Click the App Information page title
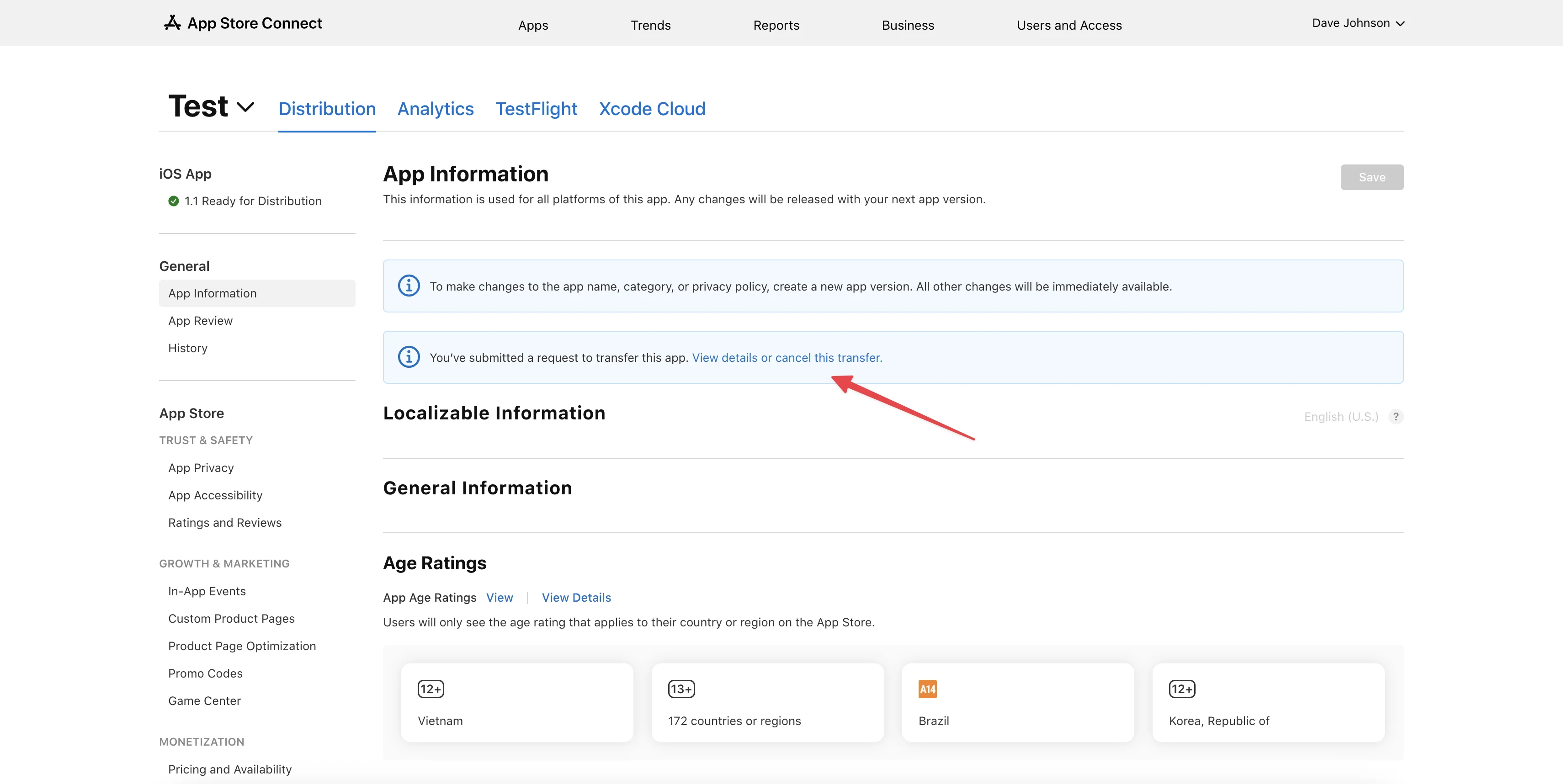The height and width of the screenshot is (784, 1563). (465, 174)
